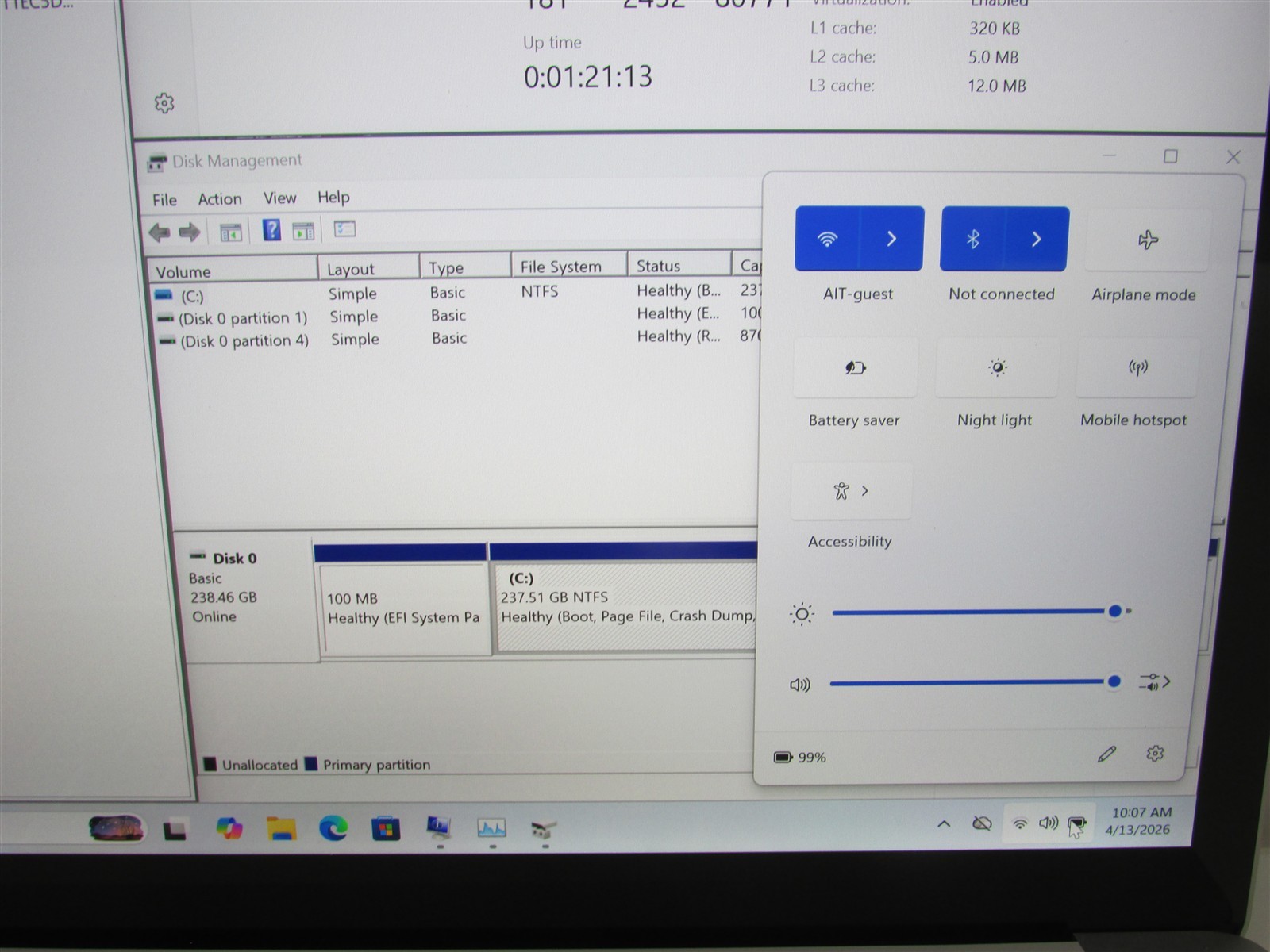1270x952 pixels.
Task: Open Microsoft Store from the taskbar
Action: click(x=386, y=829)
